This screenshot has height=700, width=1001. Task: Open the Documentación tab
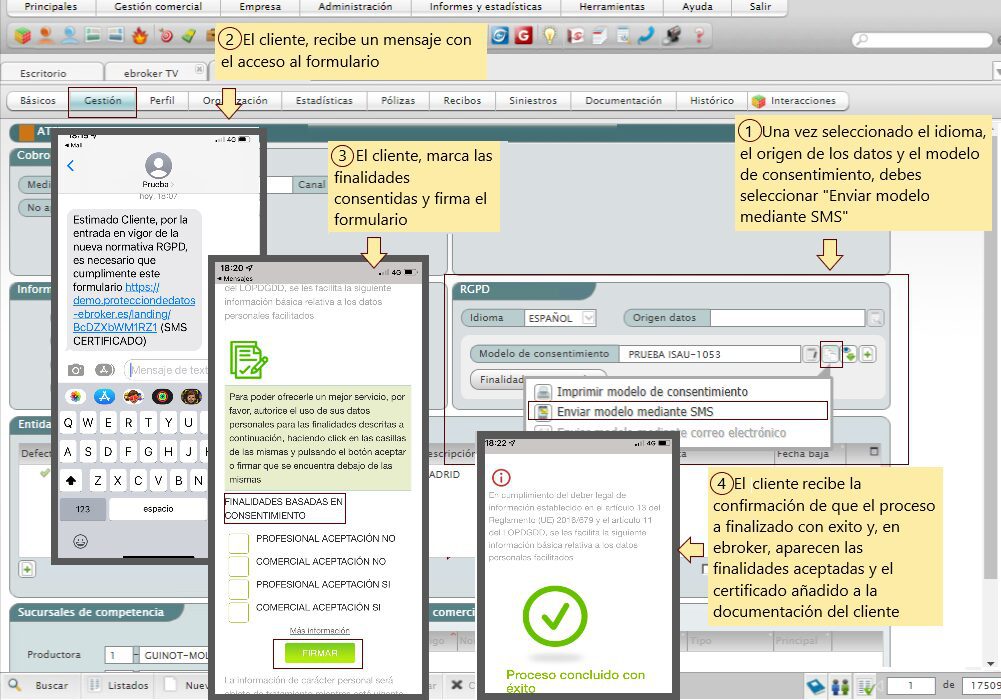[624, 101]
